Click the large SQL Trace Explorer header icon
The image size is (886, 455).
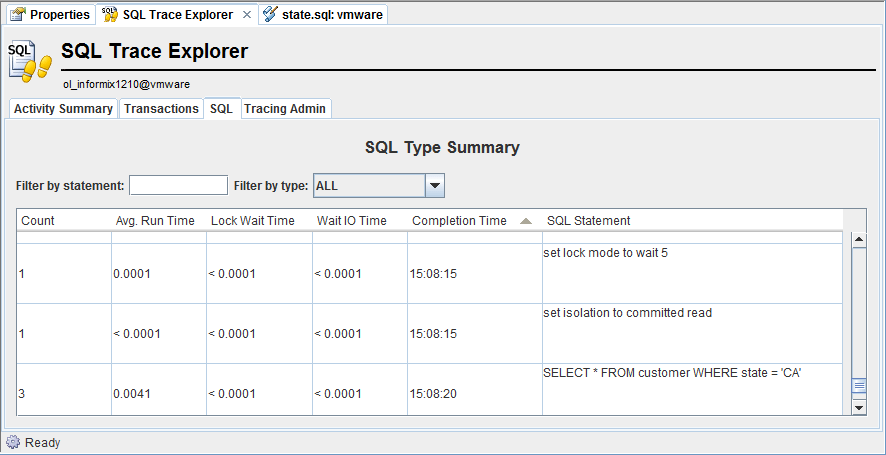[30, 60]
